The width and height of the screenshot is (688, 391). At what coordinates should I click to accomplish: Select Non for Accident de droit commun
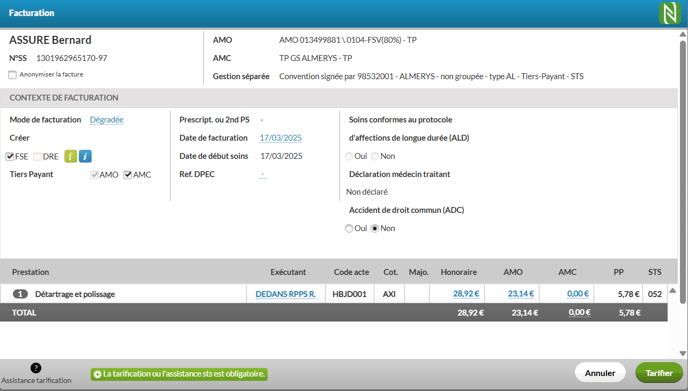pos(375,229)
